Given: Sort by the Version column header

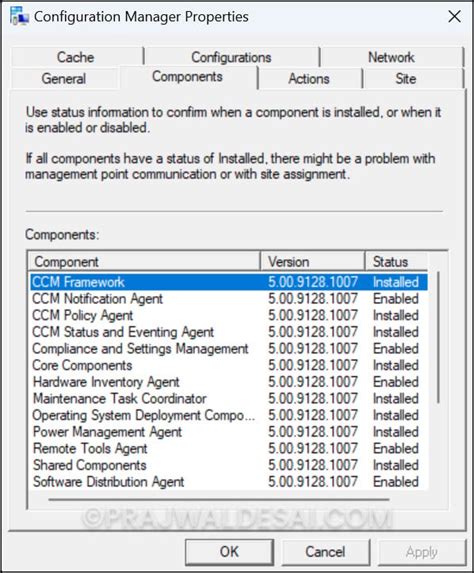Looking at the screenshot, I should coord(312,262).
